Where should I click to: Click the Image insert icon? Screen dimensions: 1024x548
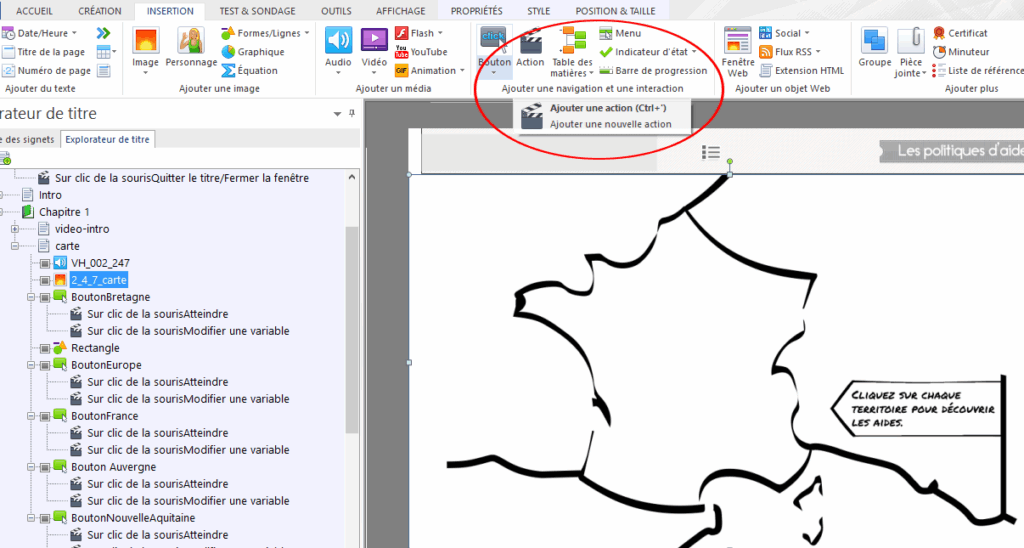tap(145, 48)
